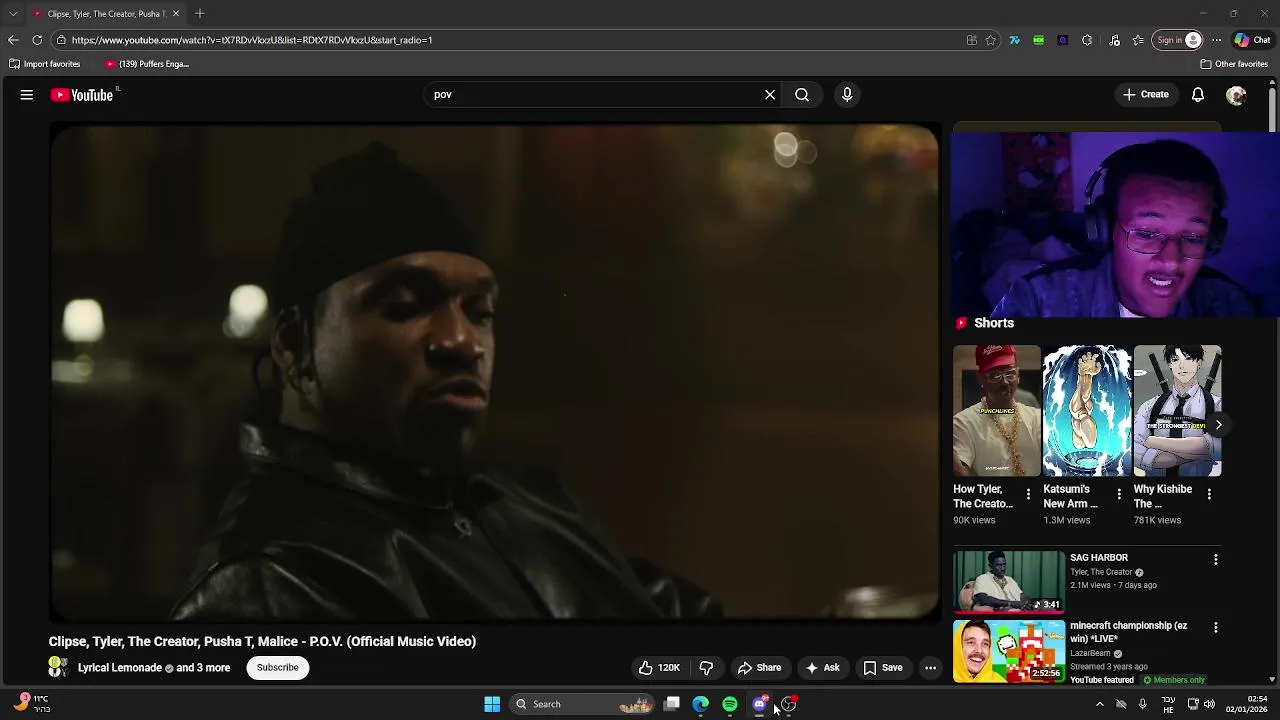Click the video player to pause

[495, 372]
